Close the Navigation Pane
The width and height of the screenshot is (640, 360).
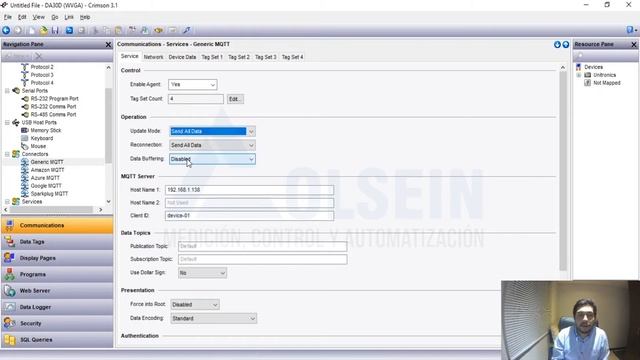[108, 44]
